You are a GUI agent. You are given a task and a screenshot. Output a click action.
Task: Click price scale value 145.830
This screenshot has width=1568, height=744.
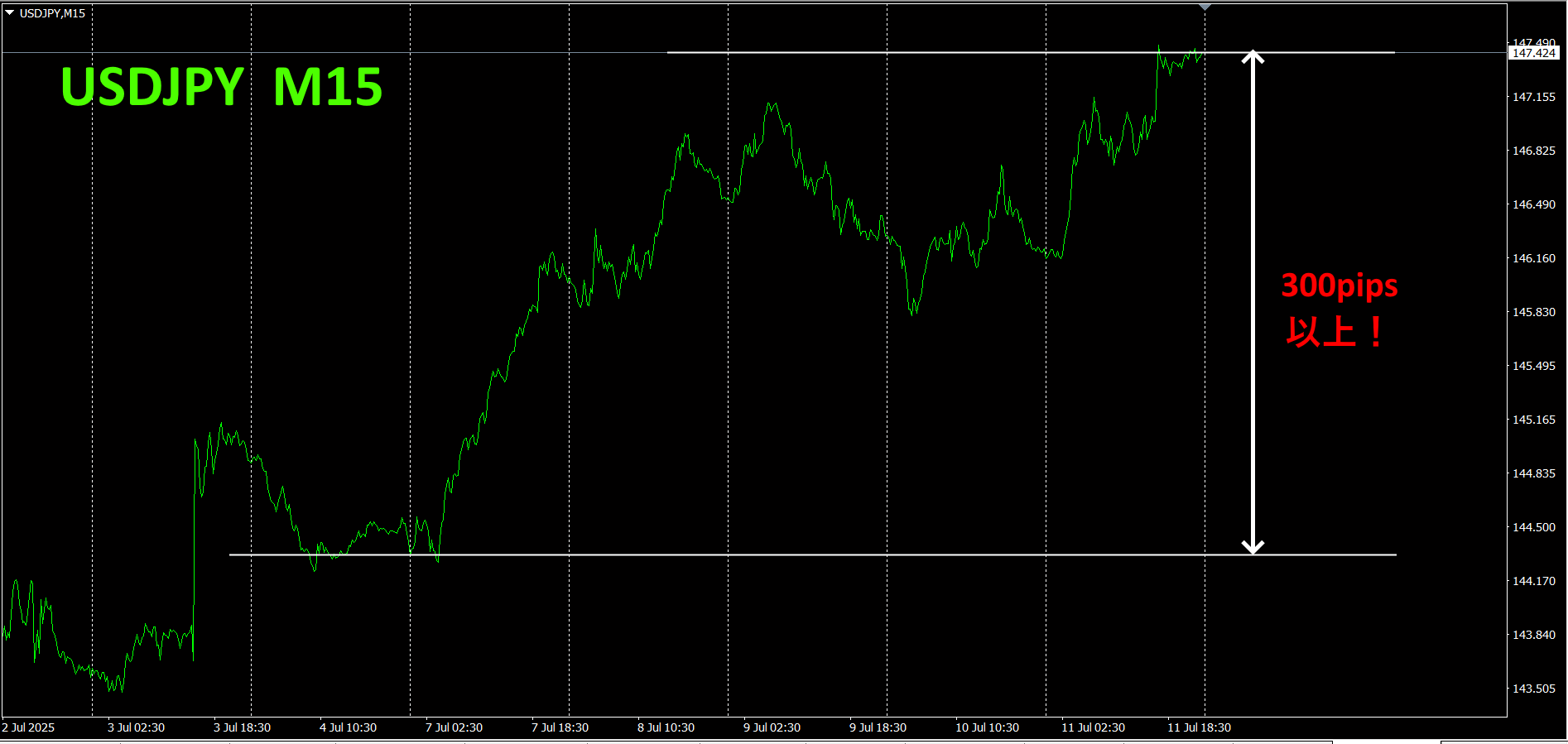tap(1534, 312)
